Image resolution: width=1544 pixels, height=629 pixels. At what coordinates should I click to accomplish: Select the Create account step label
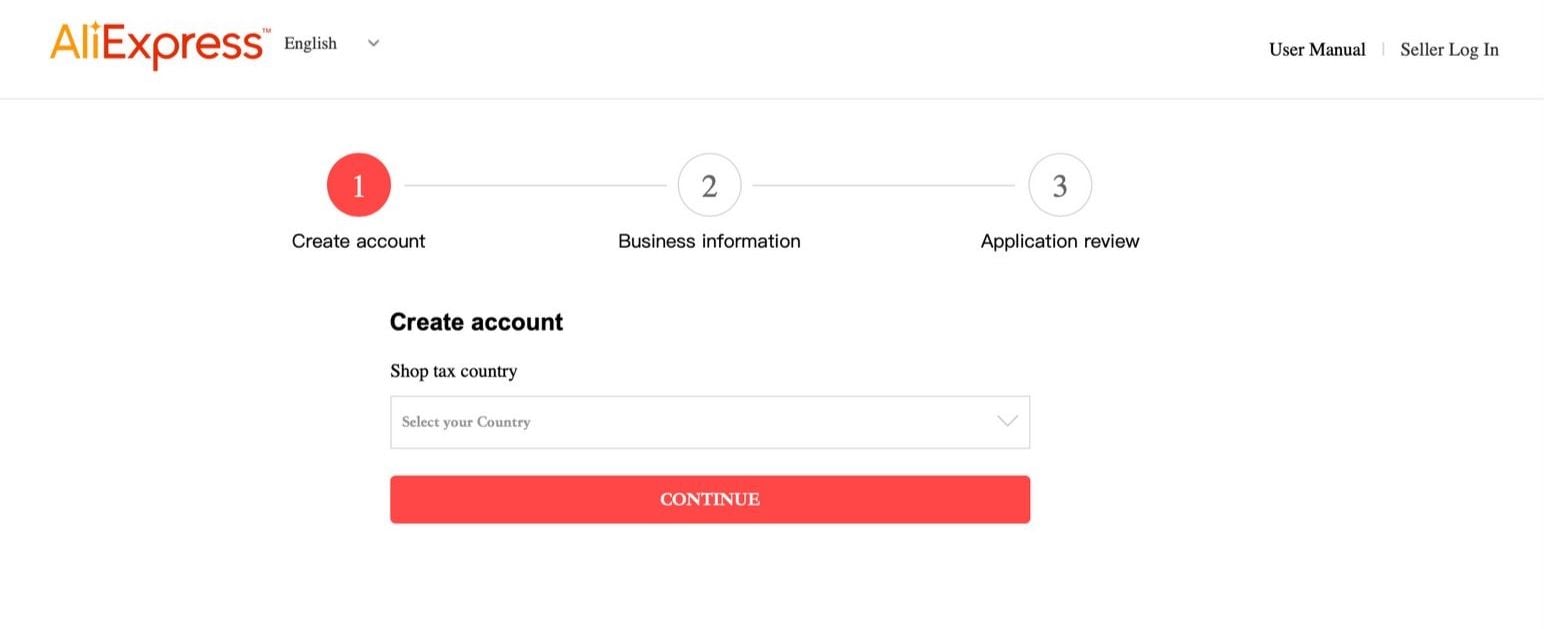click(358, 241)
